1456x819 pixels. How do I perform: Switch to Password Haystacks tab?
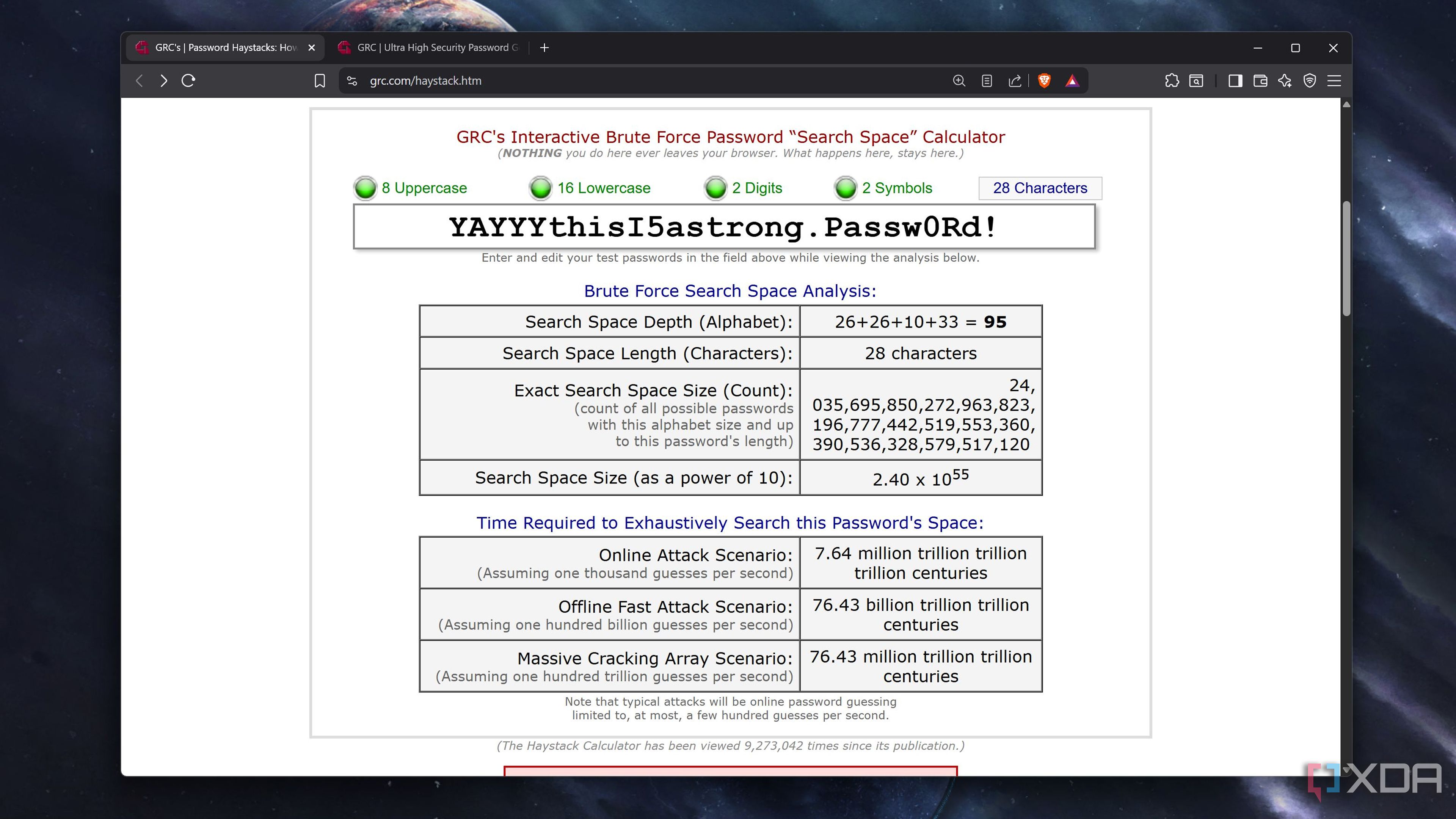(226, 47)
